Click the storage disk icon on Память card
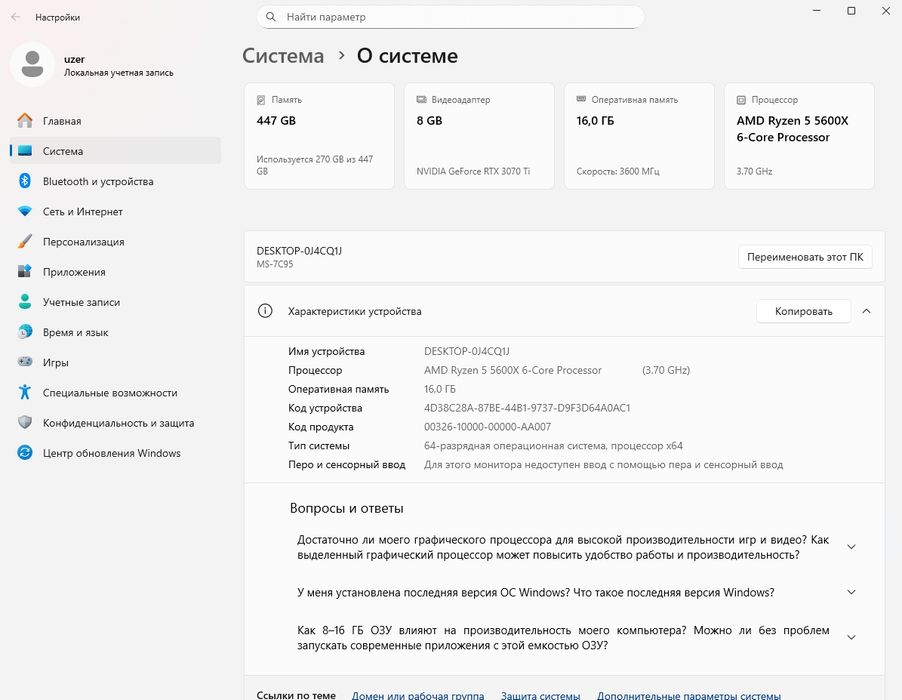This screenshot has width=902, height=700. 261,100
